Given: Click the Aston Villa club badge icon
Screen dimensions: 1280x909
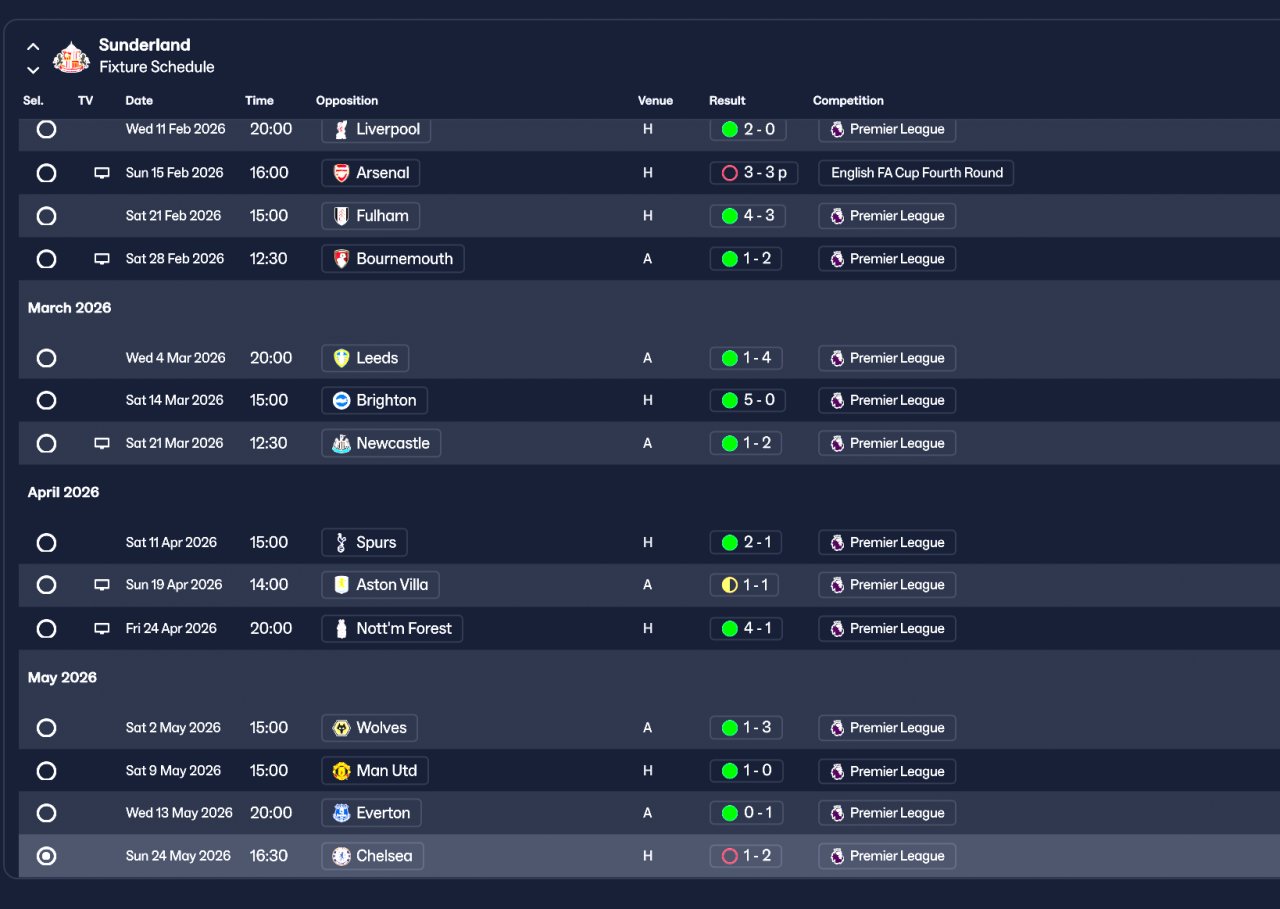Looking at the screenshot, I should click(341, 585).
